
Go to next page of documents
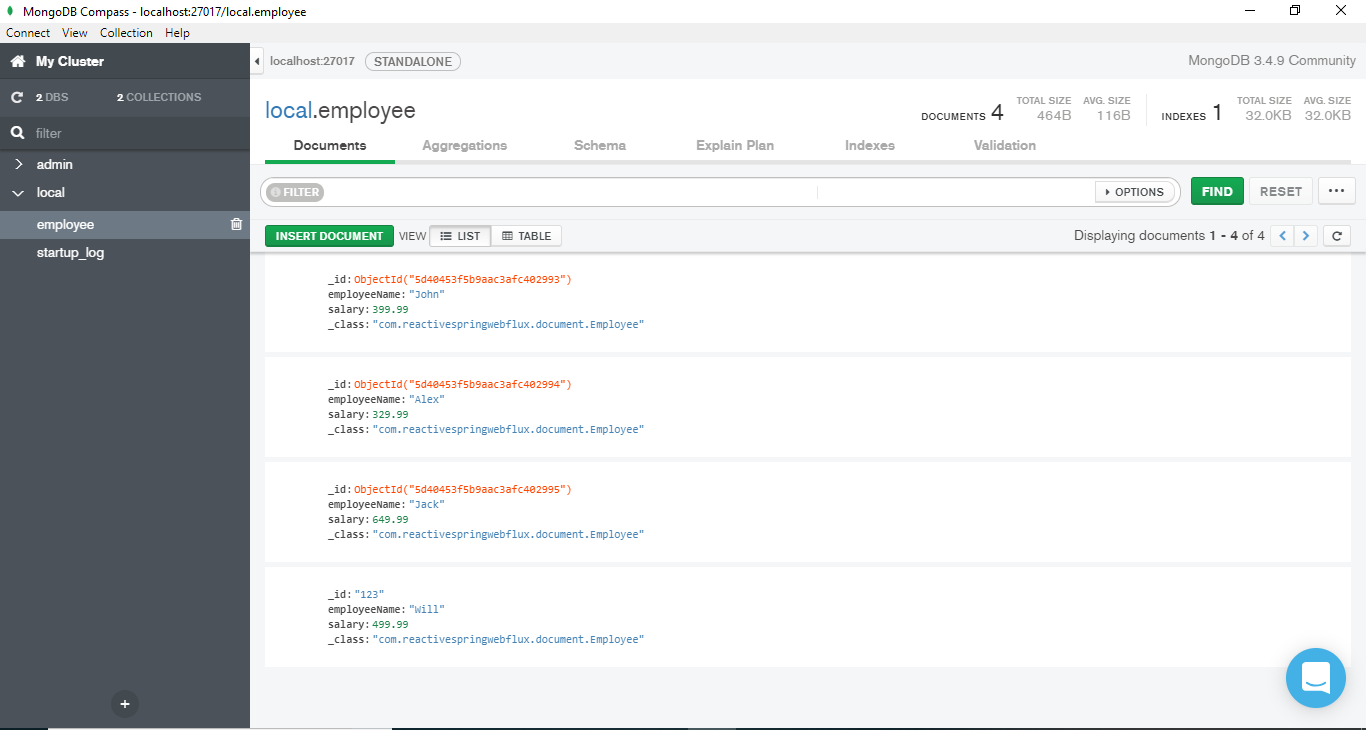[1306, 235]
